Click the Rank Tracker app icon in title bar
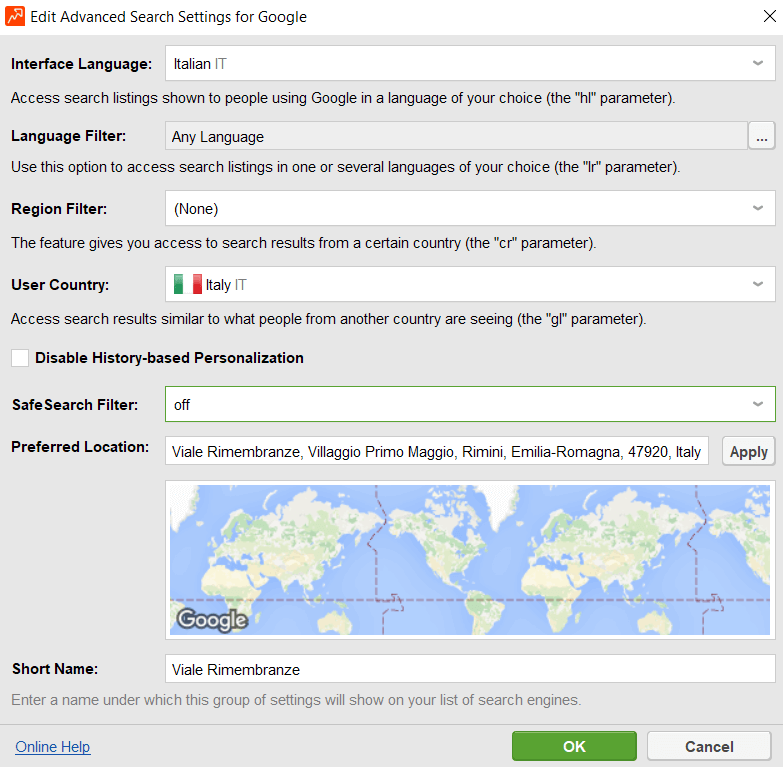Screen dimensions: 783x767 pyautogui.click(x=15, y=16)
